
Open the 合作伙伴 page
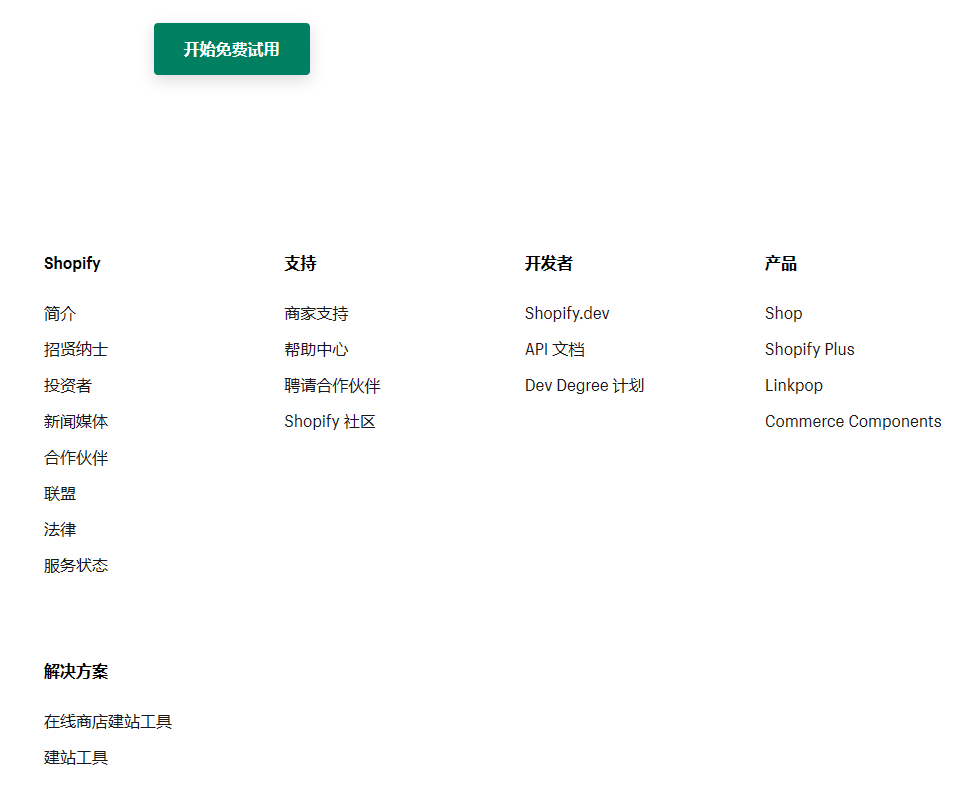(74, 457)
